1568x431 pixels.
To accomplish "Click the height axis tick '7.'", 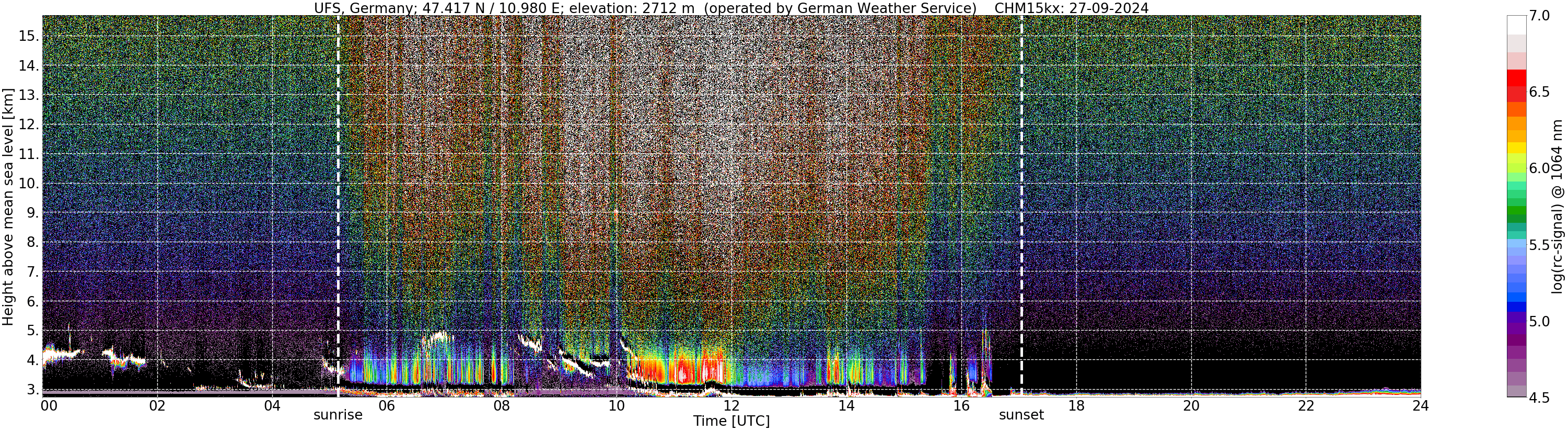I will coord(32,272).
